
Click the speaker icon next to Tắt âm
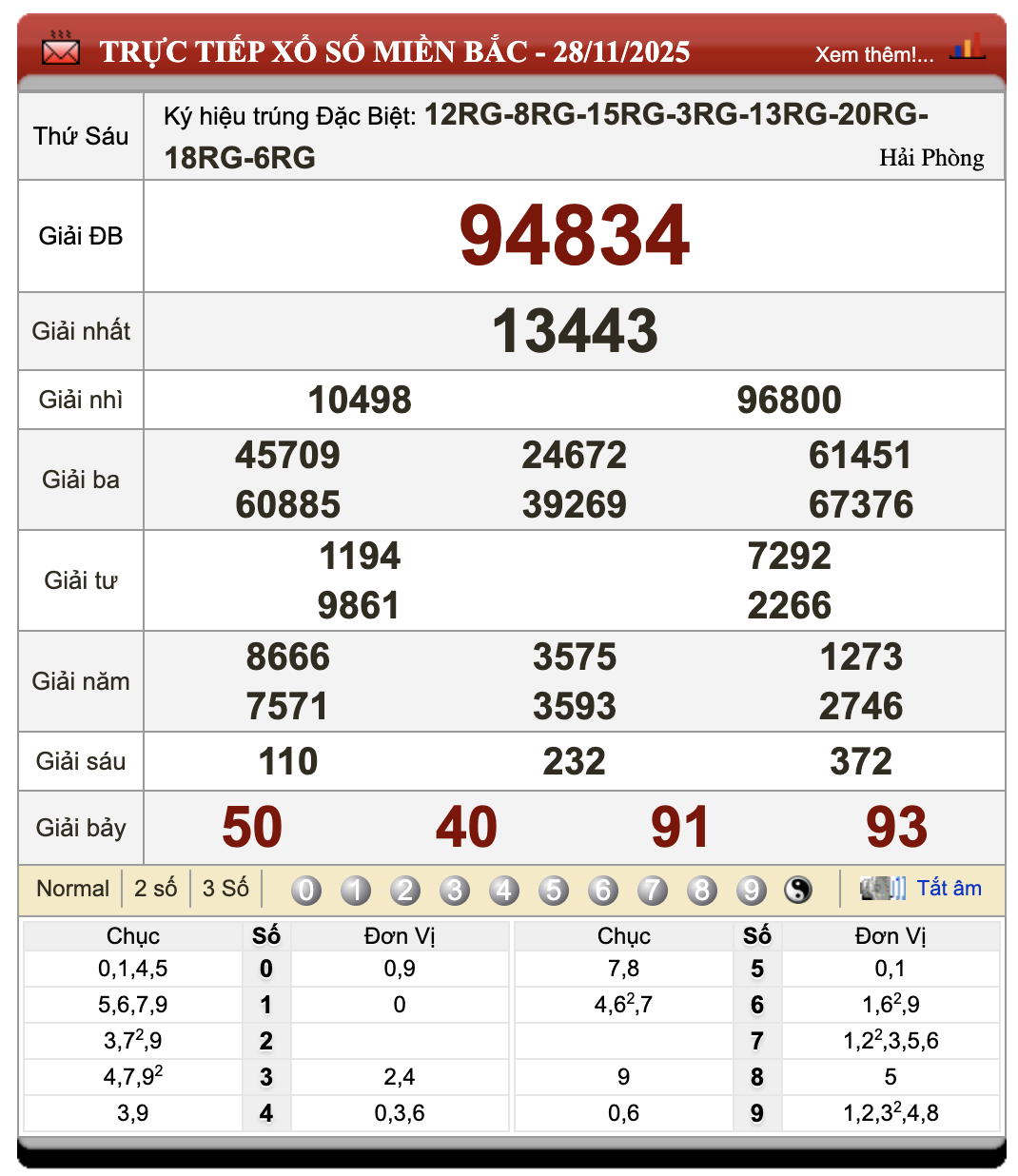coord(884,889)
